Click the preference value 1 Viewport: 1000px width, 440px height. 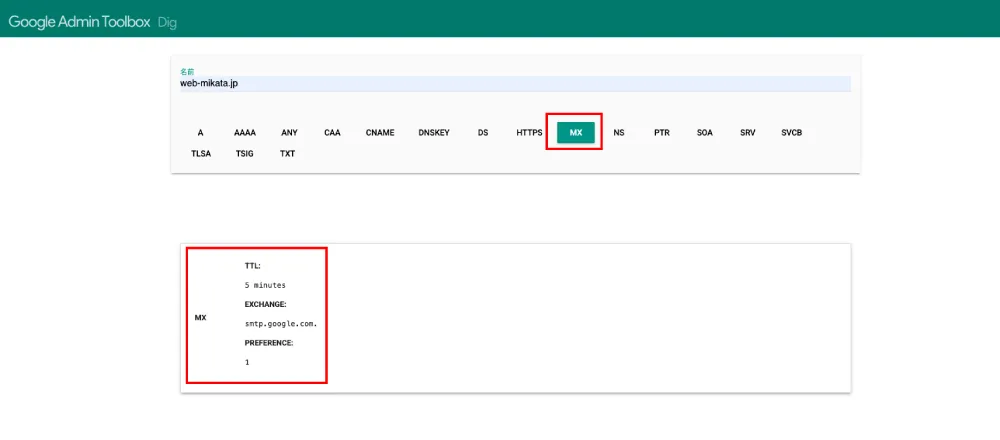[247, 362]
